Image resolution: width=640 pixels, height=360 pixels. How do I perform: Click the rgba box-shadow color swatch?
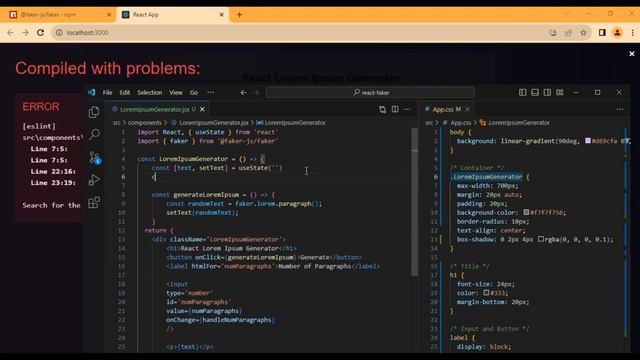point(541,239)
